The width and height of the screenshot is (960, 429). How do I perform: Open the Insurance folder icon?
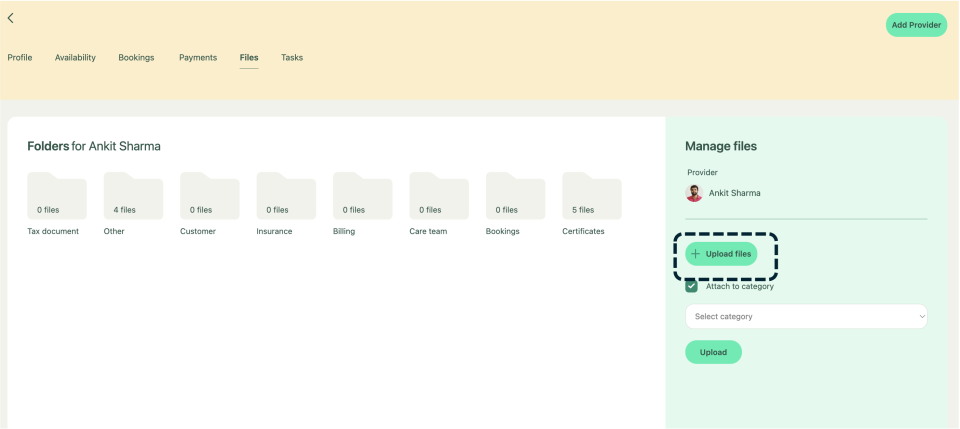coord(286,197)
